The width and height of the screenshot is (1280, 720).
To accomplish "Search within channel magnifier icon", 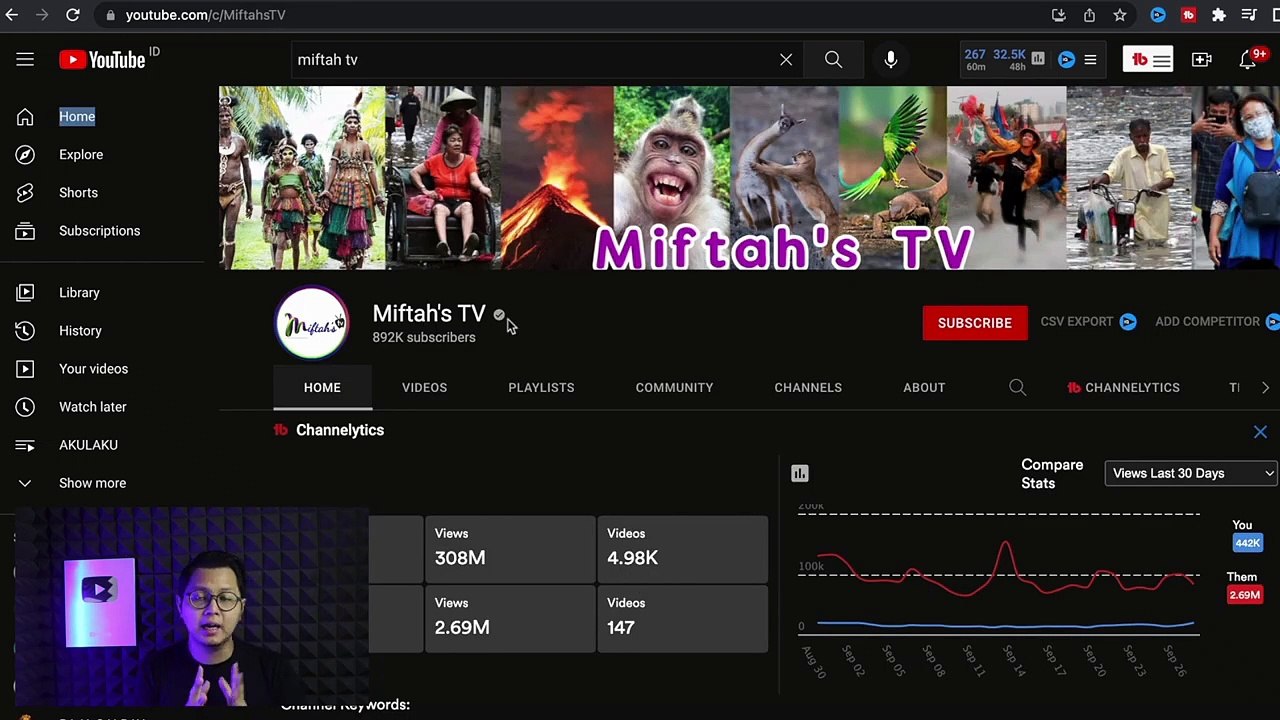I will pos(1017,388).
